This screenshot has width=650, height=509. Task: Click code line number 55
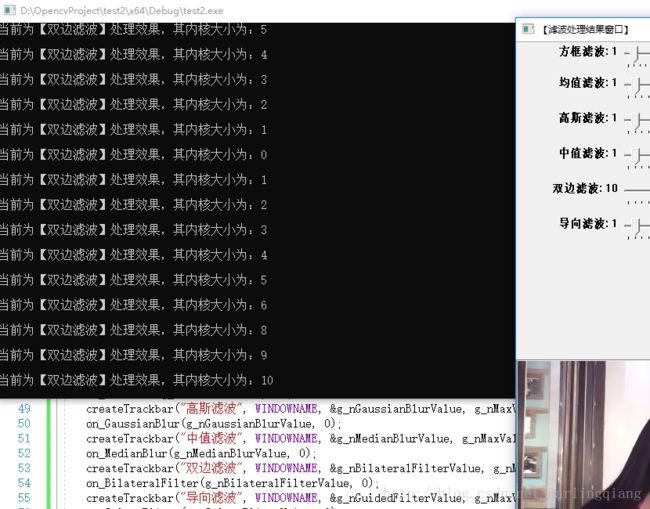pyautogui.click(x=24, y=497)
